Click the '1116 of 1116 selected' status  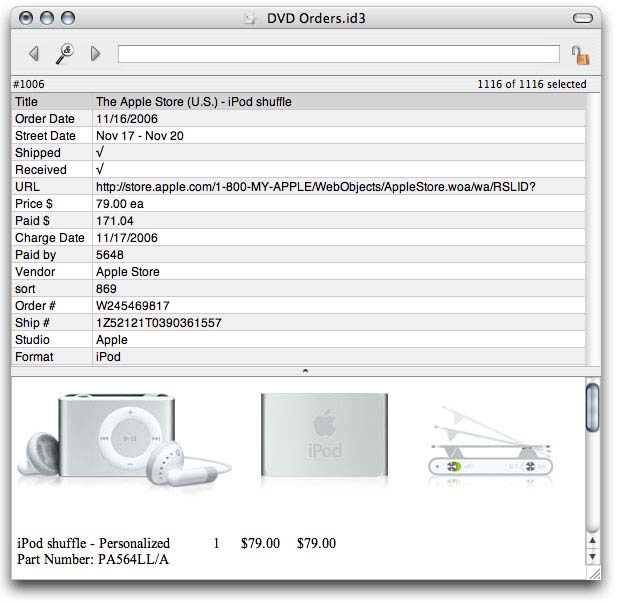532,84
